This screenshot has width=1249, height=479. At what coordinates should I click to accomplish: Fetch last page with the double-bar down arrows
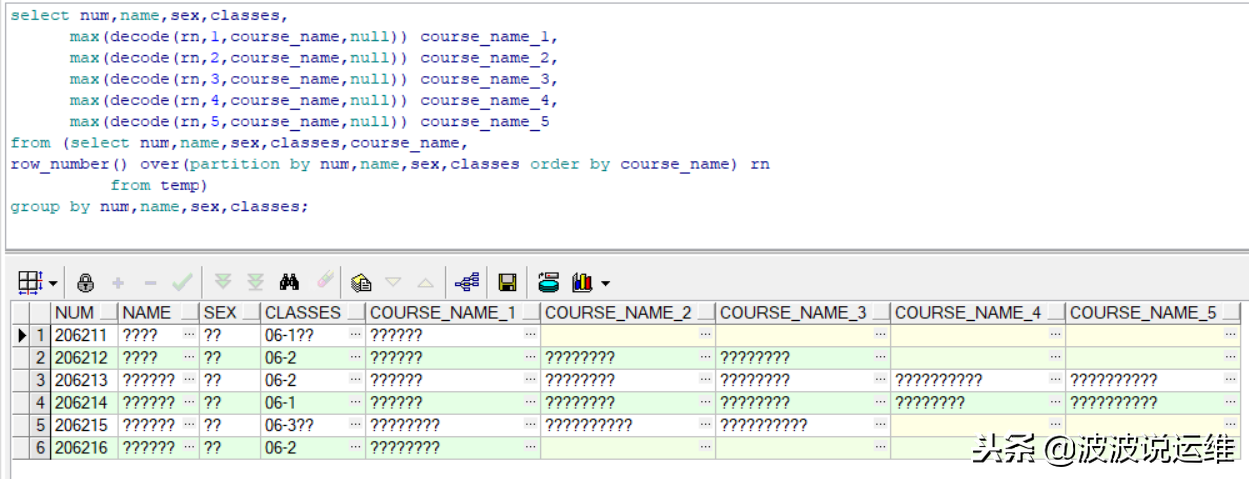[256, 282]
